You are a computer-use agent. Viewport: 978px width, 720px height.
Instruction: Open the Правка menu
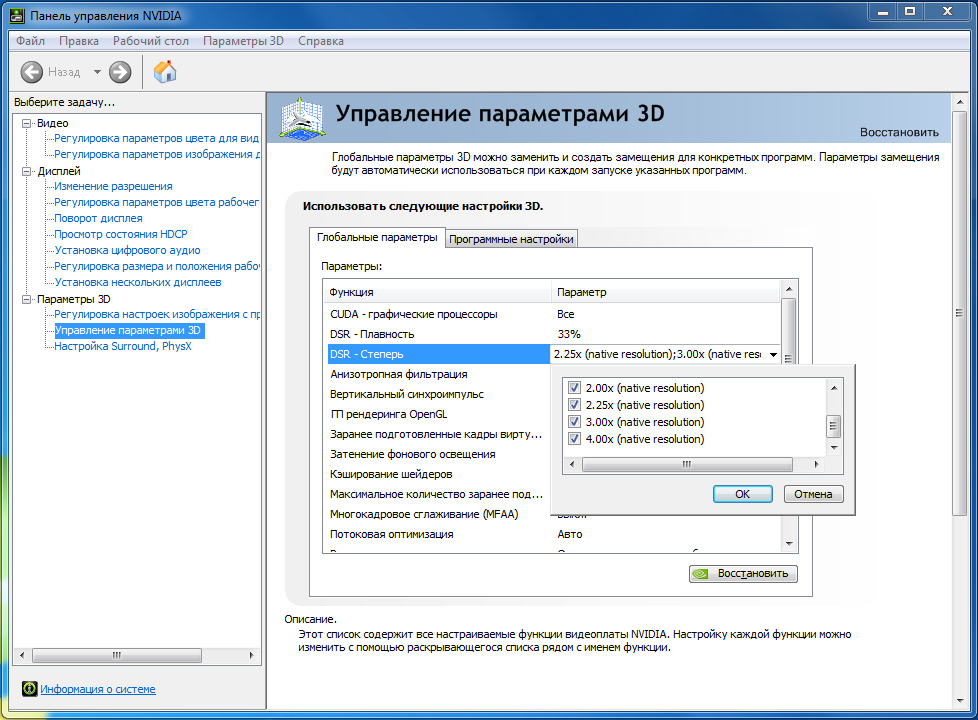79,41
